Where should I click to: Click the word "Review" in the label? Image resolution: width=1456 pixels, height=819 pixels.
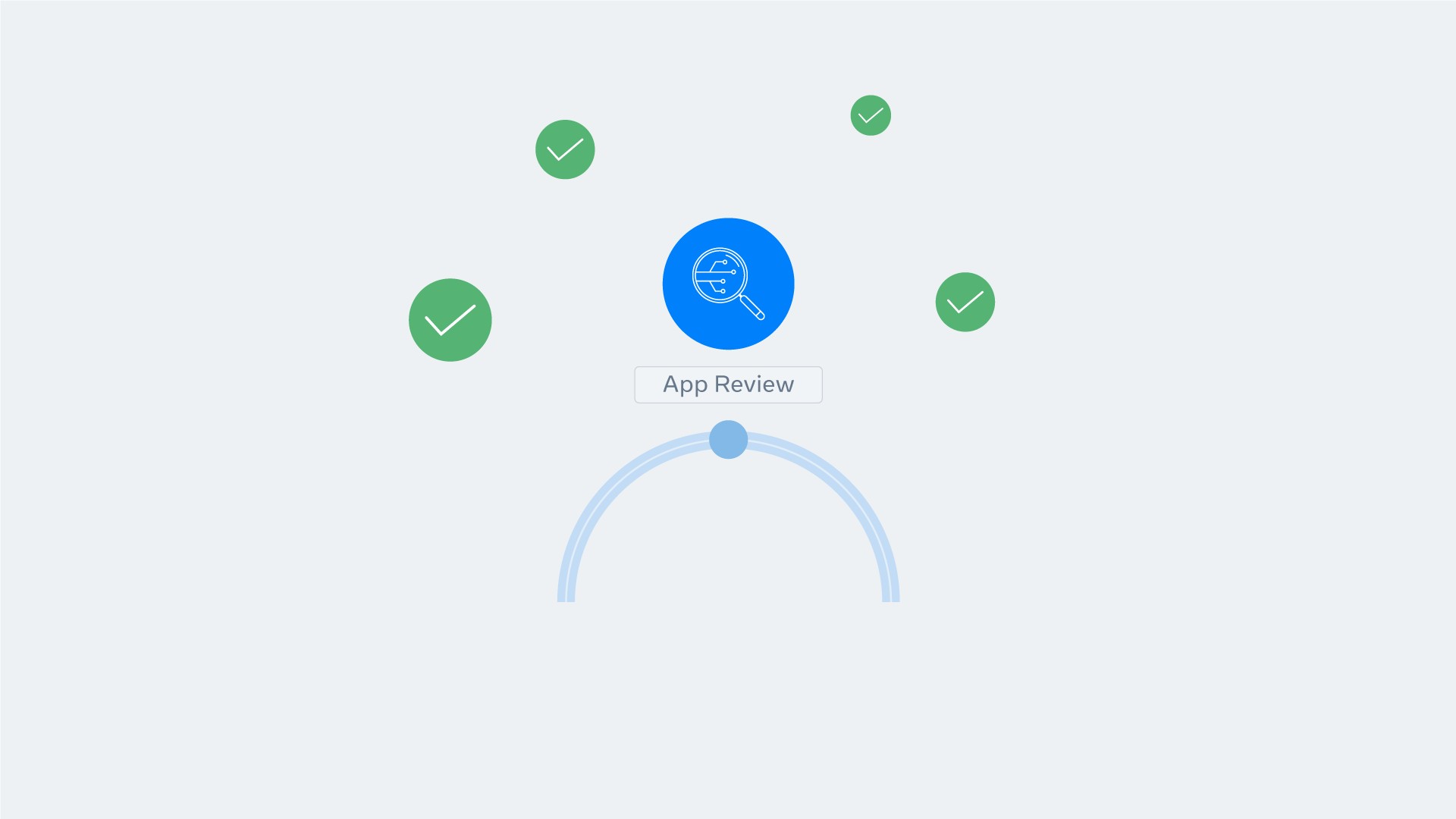click(754, 384)
